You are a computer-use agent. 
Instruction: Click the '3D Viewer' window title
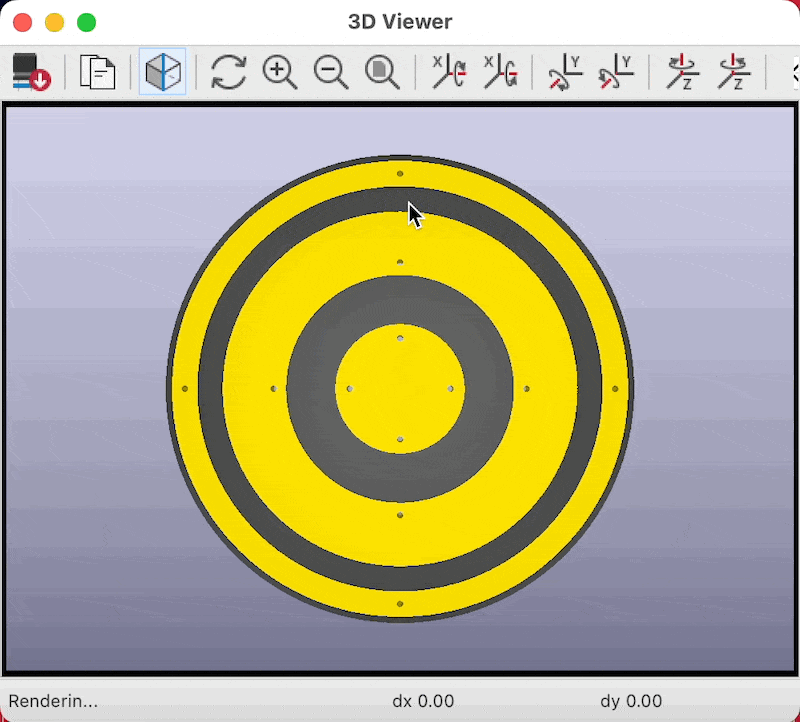pyautogui.click(x=400, y=22)
